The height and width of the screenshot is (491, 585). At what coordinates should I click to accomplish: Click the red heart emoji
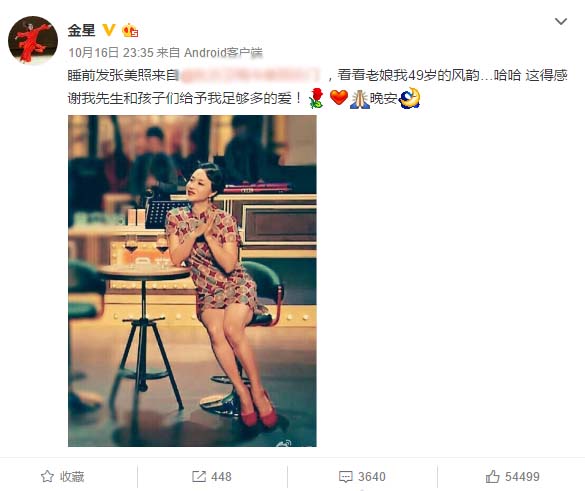(x=339, y=98)
